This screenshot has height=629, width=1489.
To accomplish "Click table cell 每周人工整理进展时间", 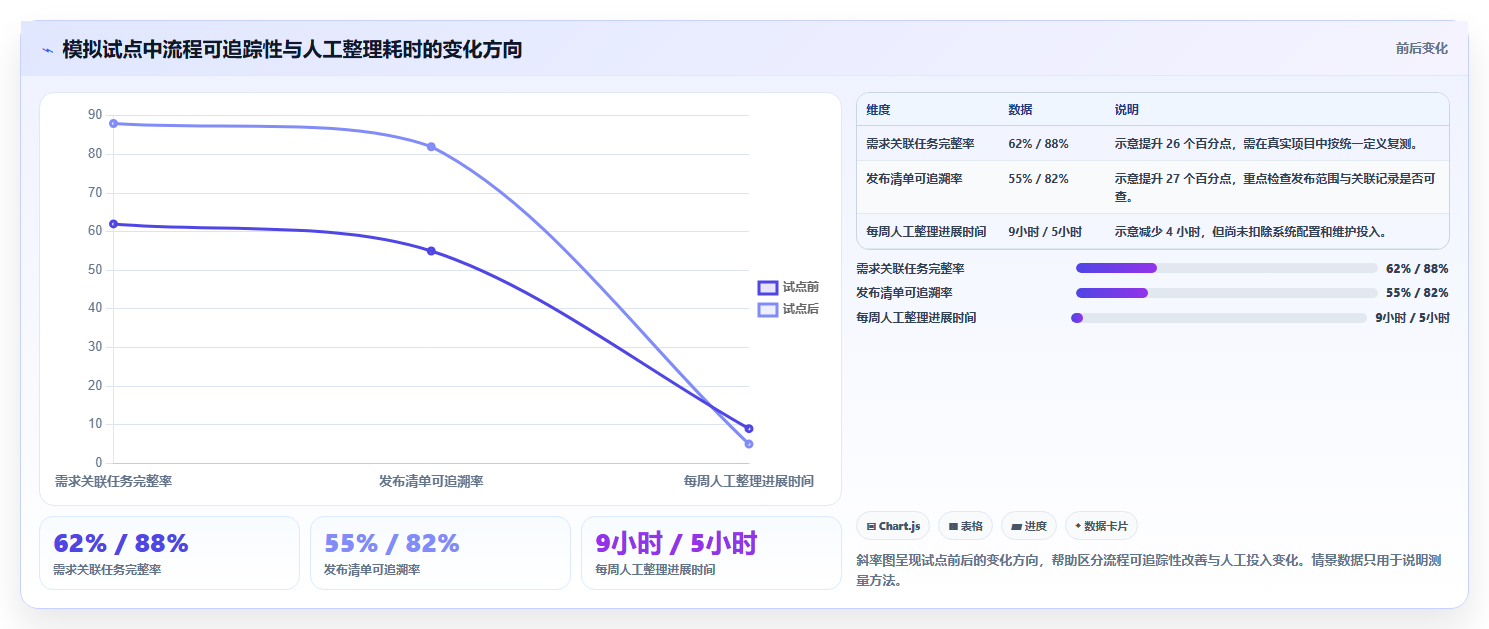I will click(x=926, y=232).
